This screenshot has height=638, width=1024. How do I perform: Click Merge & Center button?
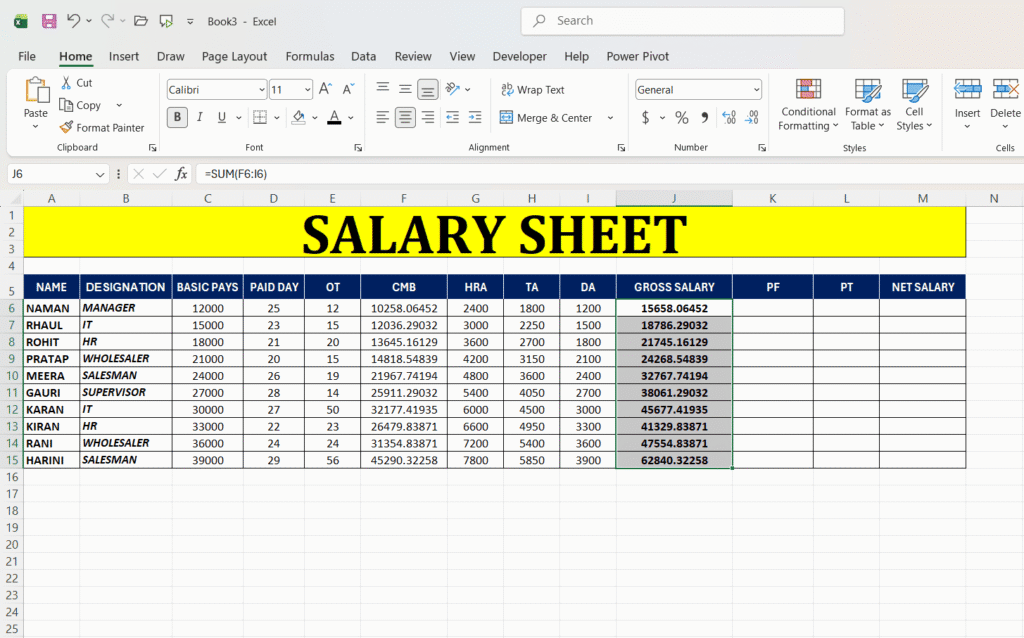546,118
